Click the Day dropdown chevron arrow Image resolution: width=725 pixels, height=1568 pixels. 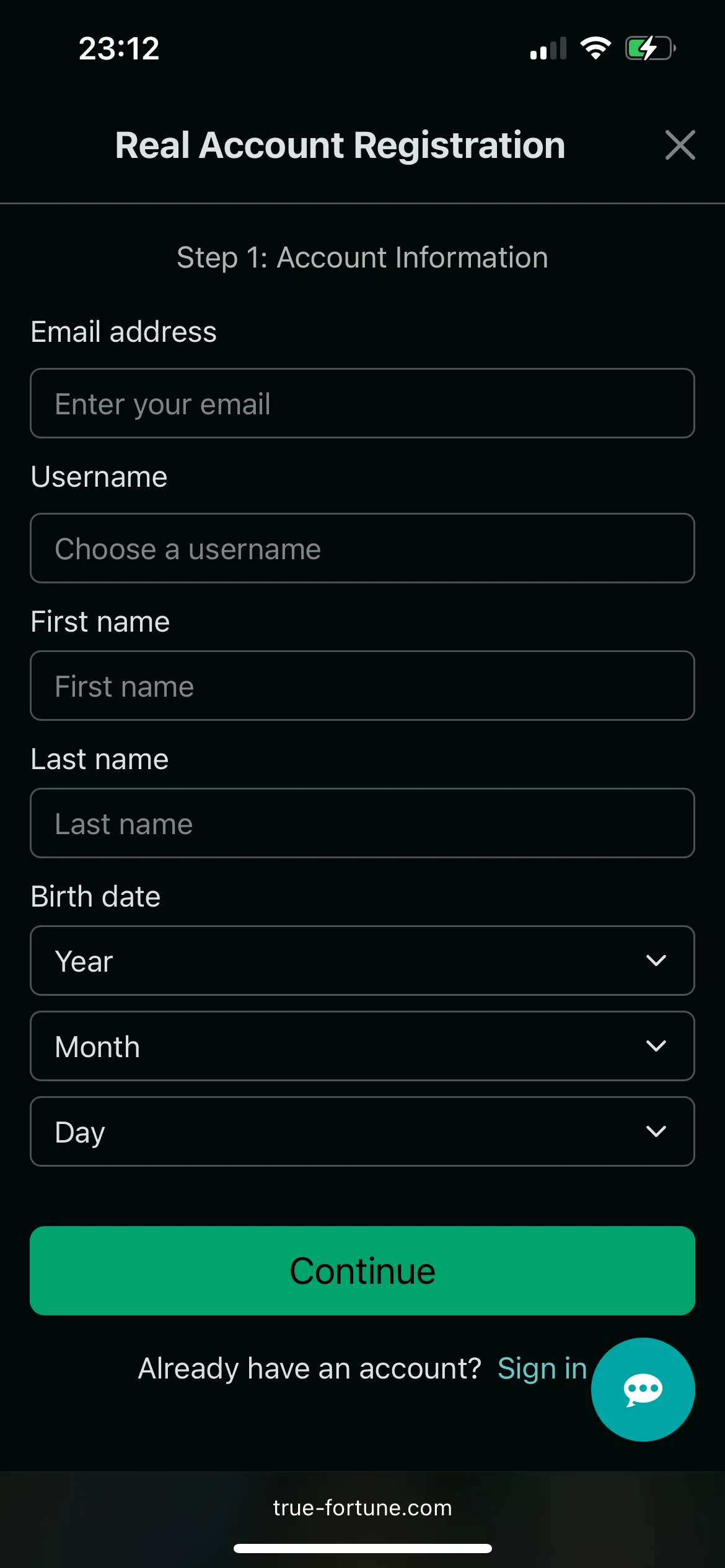coord(656,1131)
